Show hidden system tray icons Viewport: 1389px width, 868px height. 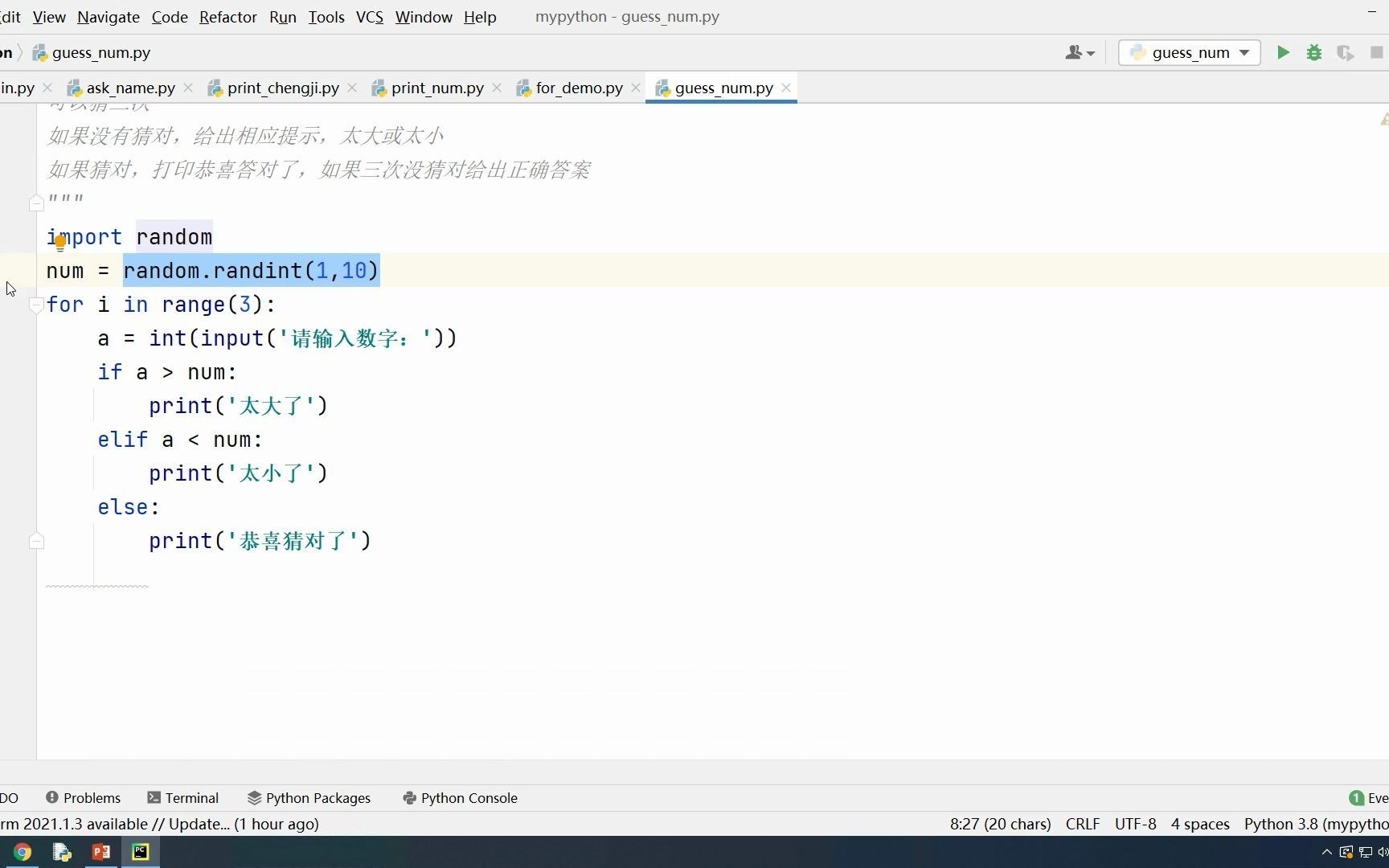point(1326,852)
